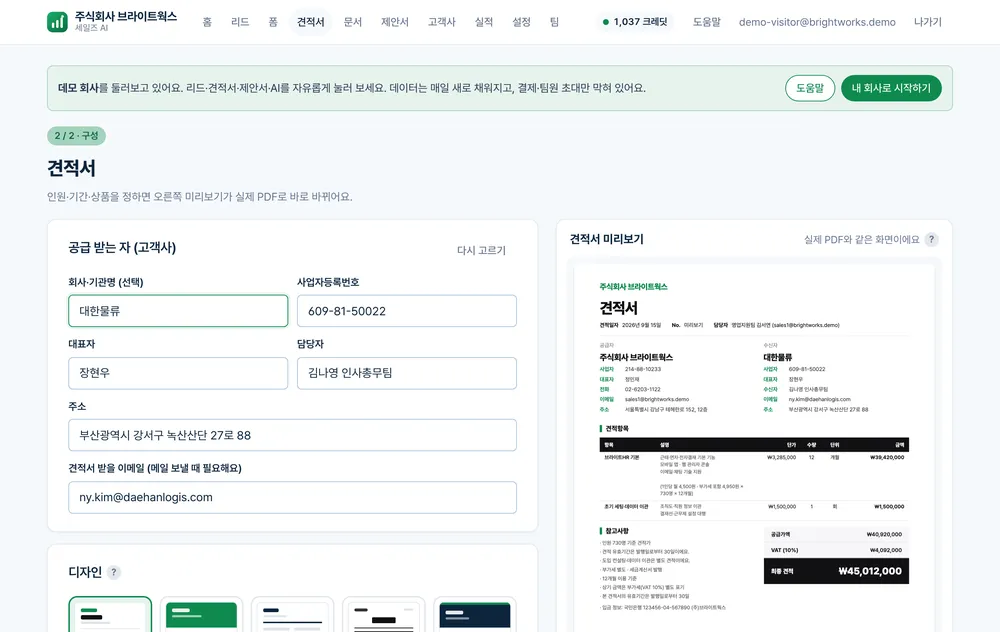Click the 공급 받는 자 (고객사) heading
Image resolution: width=1000 pixels, height=632 pixels.
[122, 247]
